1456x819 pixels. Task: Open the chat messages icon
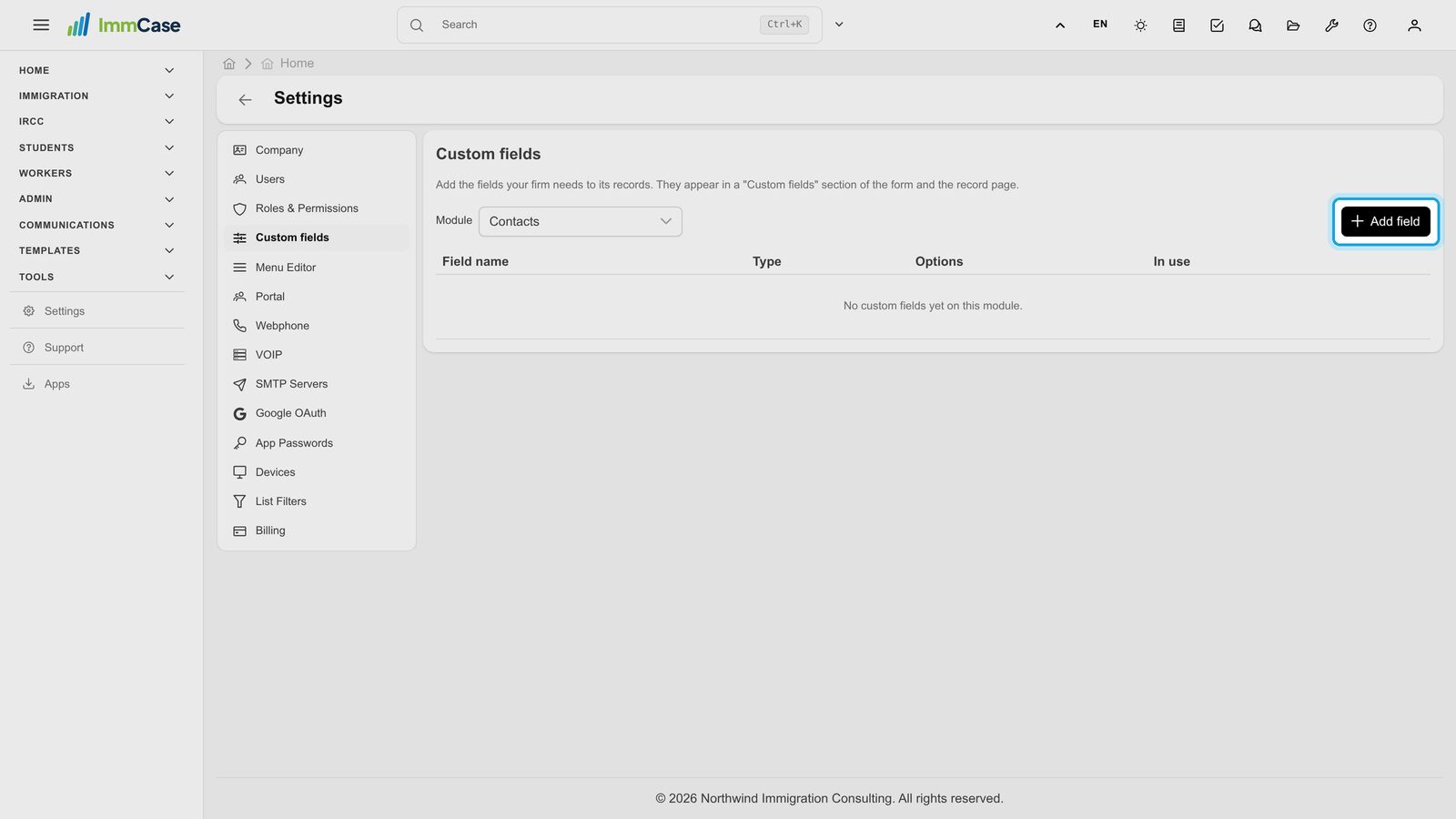(x=1255, y=25)
